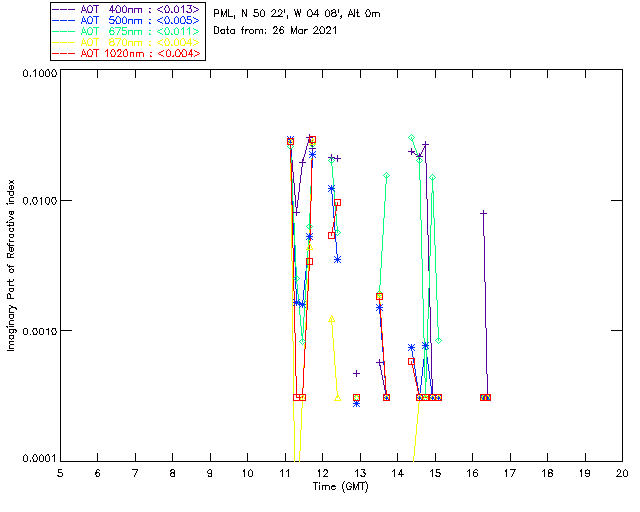The width and height of the screenshot is (640, 512).
Task: Click the x-axis tick label 9
Action: (210, 474)
